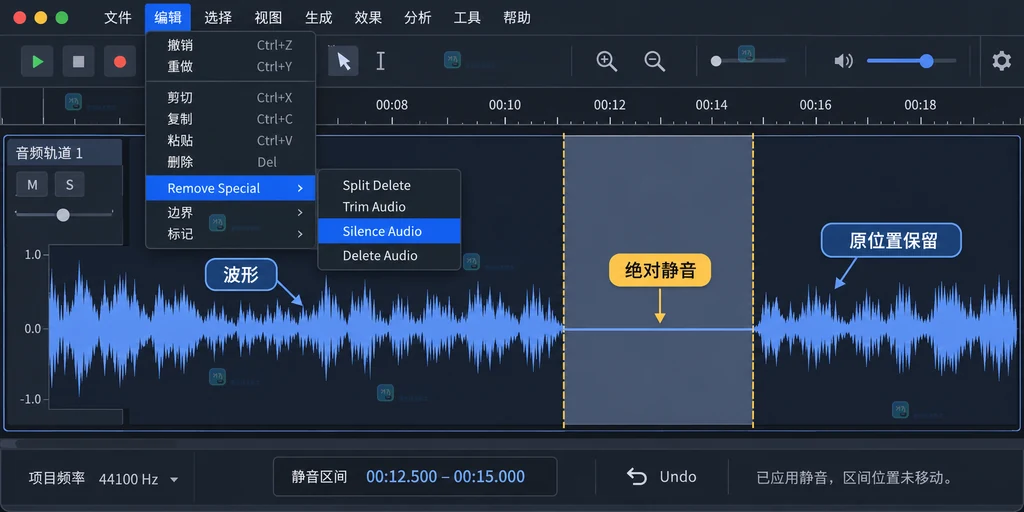Select the arrow pointer tool
1024x512 pixels.
pyautogui.click(x=344, y=61)
